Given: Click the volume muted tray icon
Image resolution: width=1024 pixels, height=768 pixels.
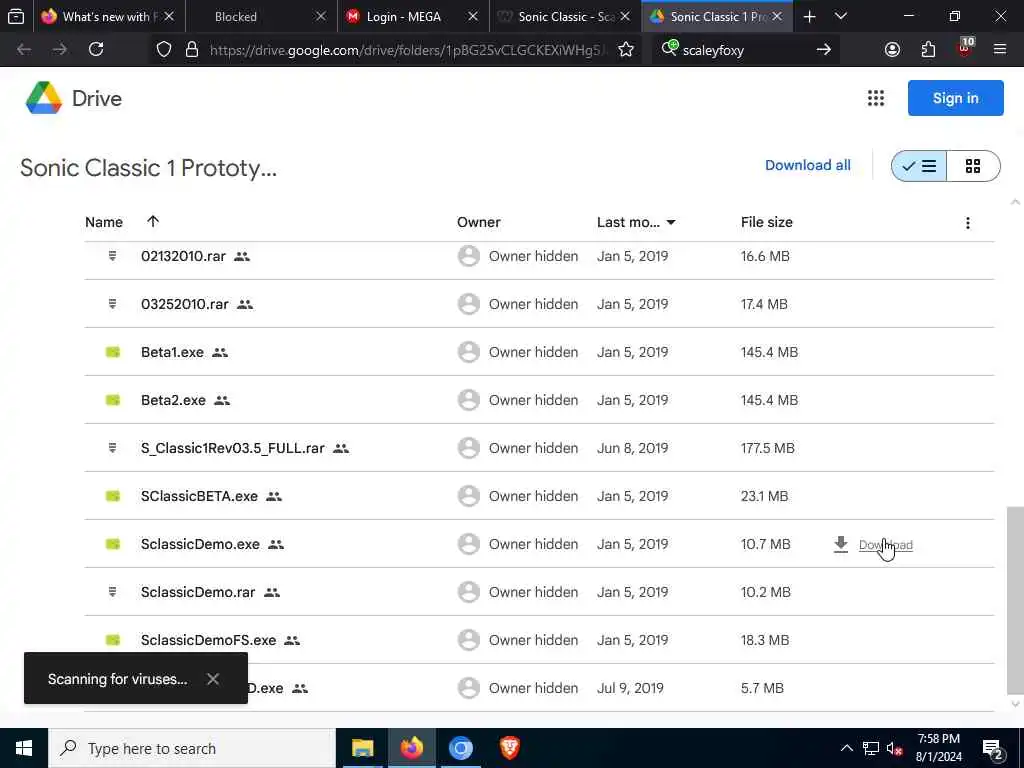Looking at the screenshot, I should click(895, 748).
